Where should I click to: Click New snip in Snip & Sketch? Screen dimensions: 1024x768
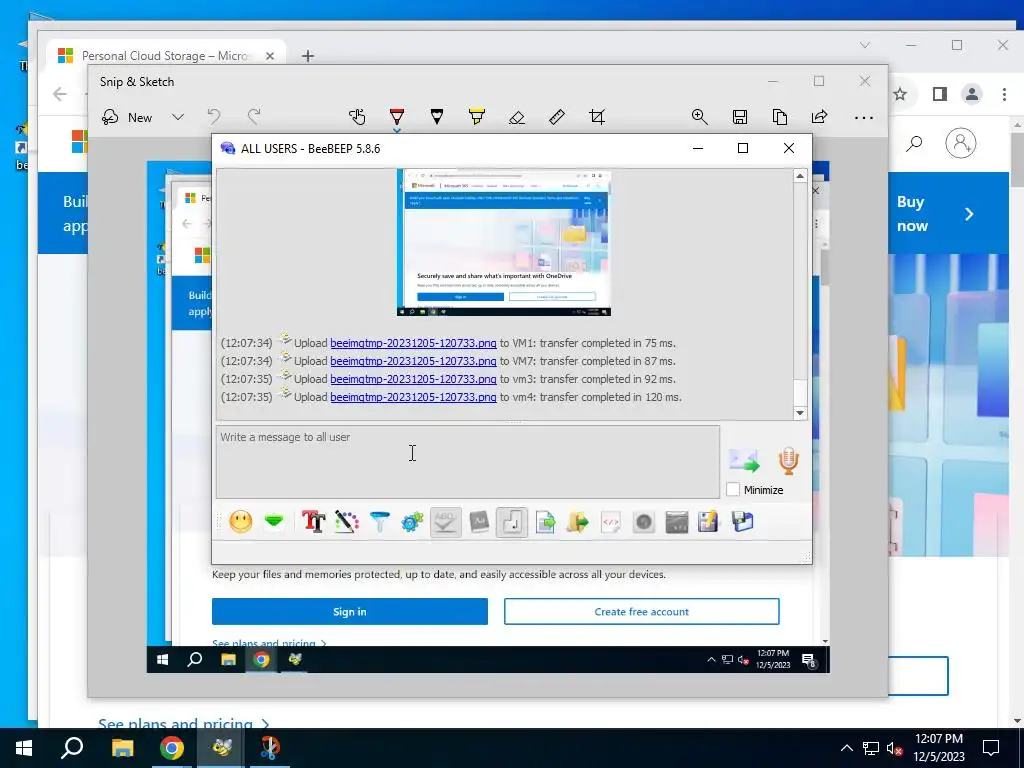(x=127, y=118)
